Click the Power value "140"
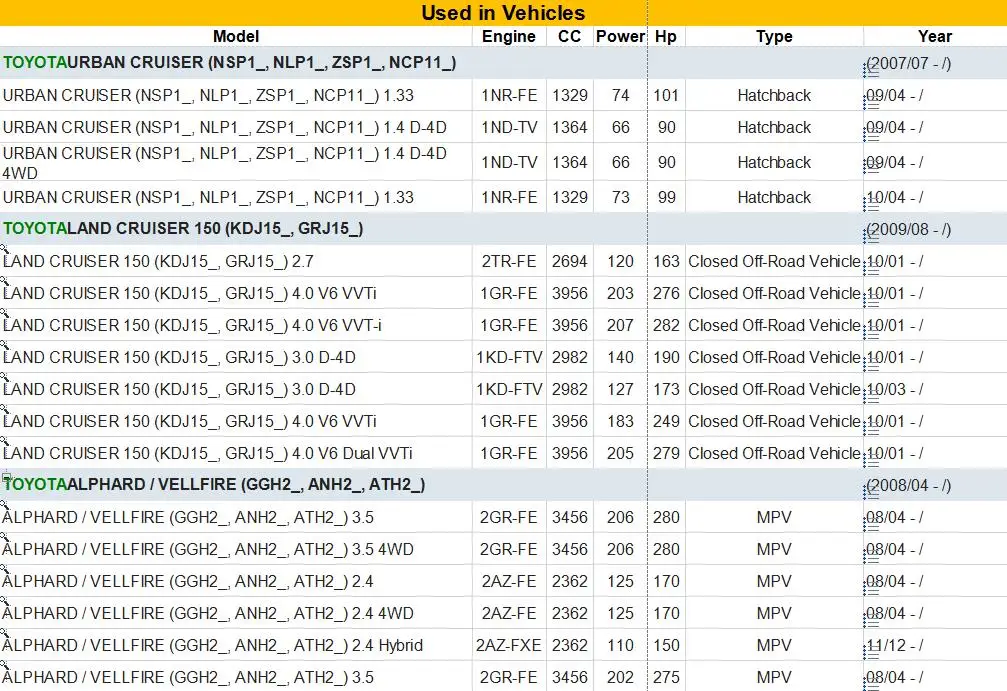 [620, 358]
